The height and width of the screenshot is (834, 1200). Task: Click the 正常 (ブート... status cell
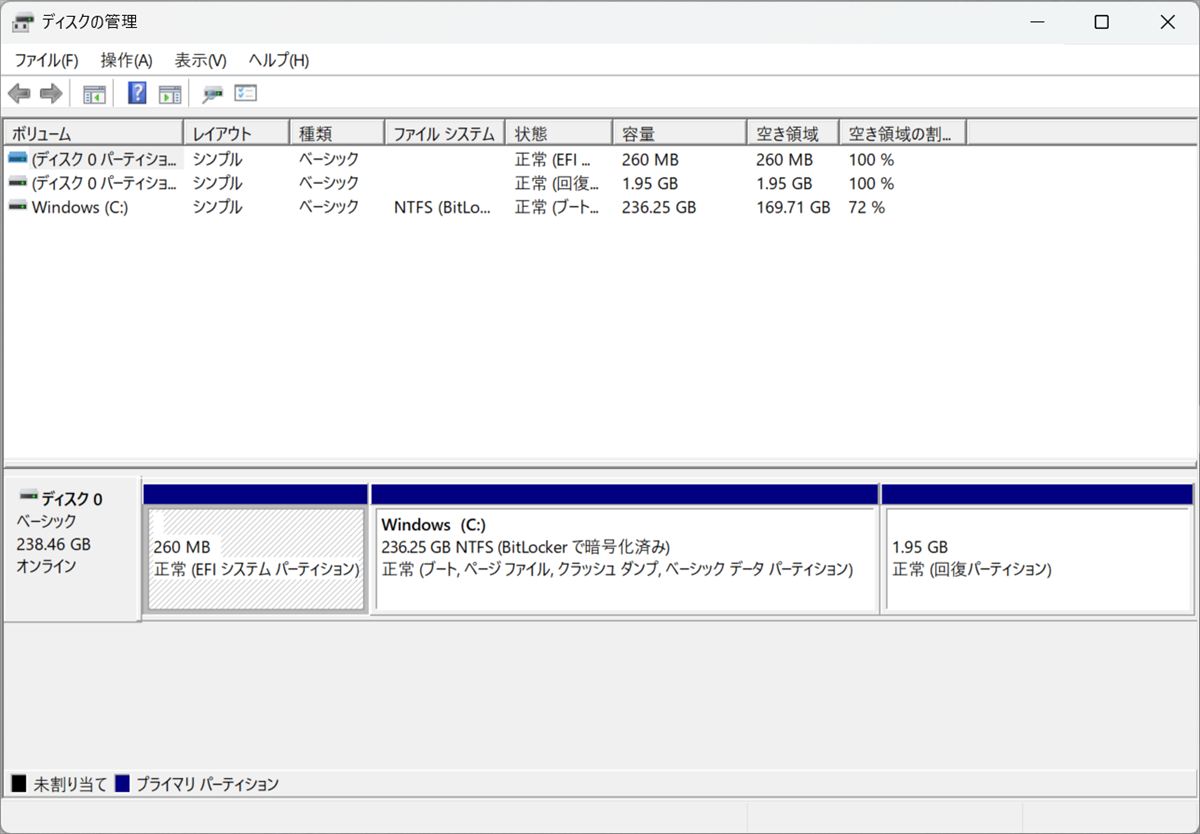(x=557, y=207)
